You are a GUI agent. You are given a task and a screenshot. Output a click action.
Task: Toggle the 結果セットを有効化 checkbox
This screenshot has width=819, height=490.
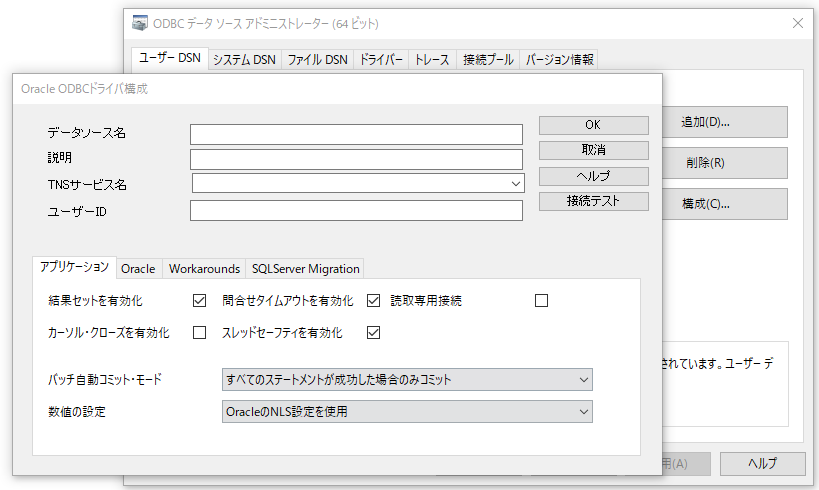(x=199, y=300)
